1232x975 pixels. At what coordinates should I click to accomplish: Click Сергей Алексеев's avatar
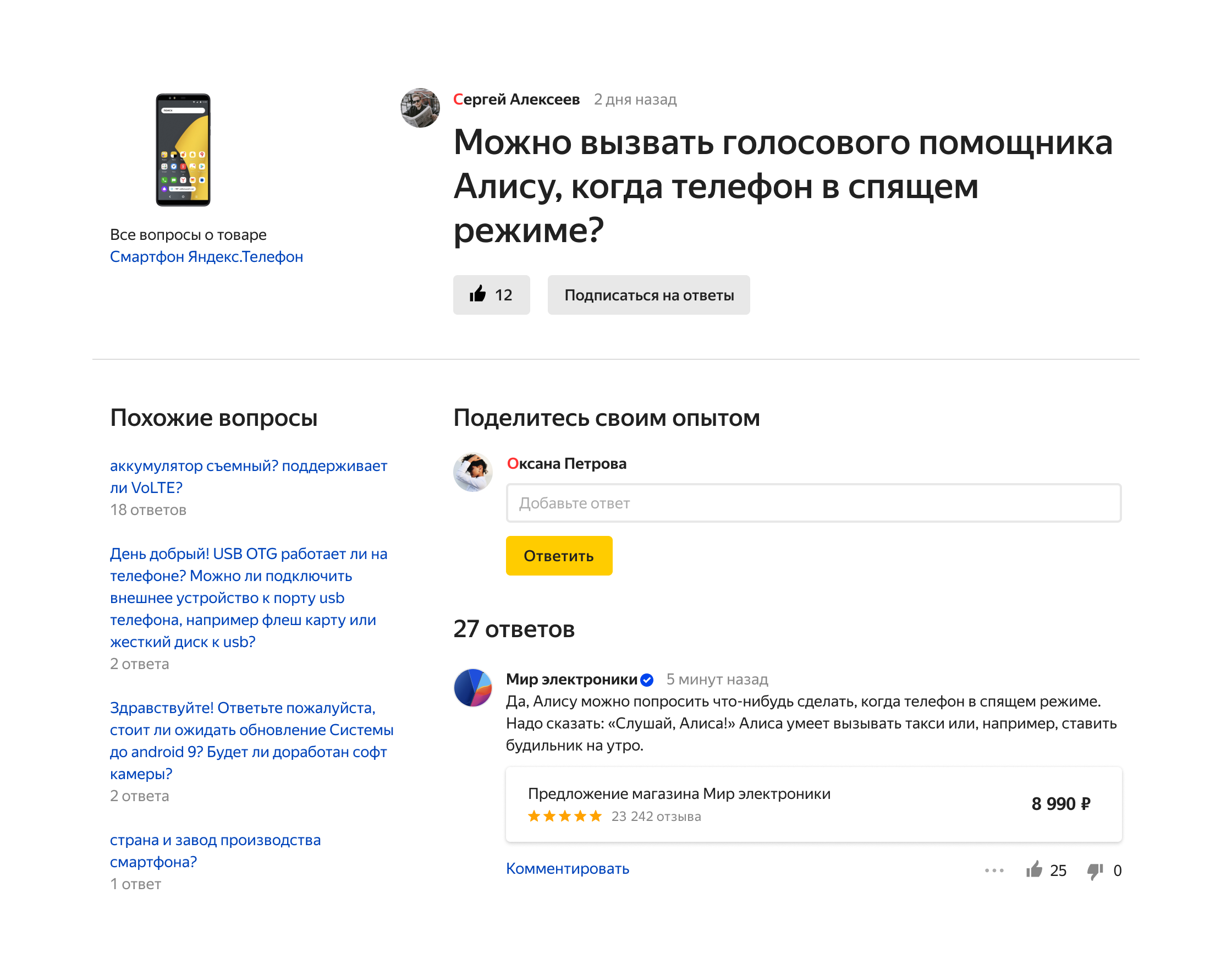pos(420,107)
